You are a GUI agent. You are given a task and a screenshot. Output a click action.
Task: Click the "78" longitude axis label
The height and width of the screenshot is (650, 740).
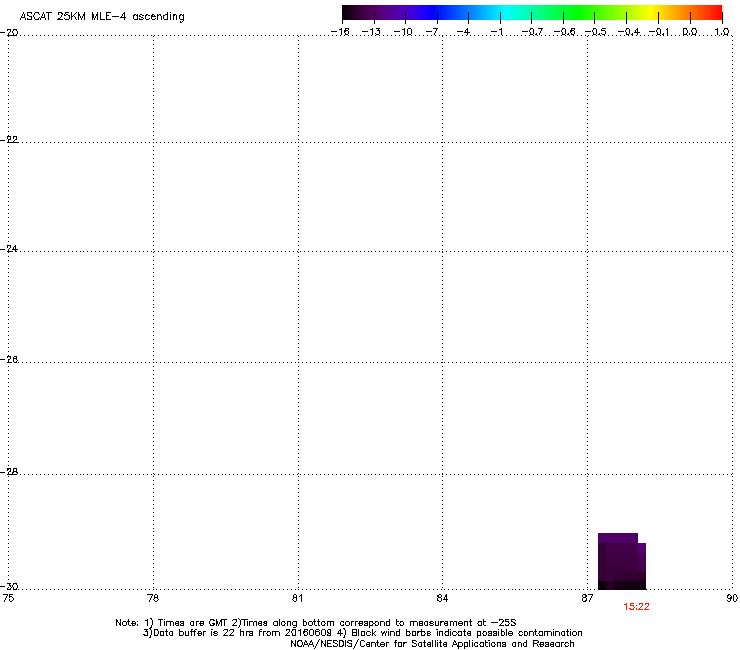[x=153, y=598]
